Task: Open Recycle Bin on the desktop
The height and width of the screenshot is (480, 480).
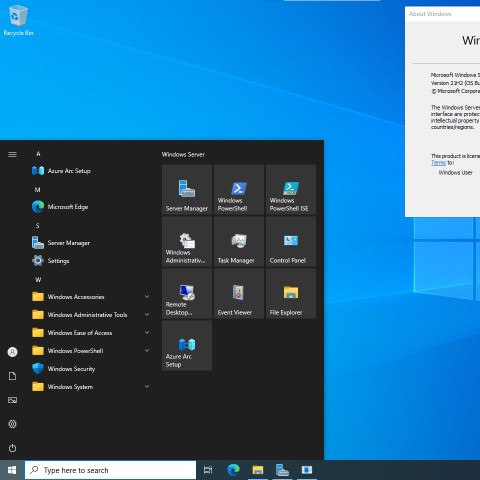Action: tap(18, 21)
